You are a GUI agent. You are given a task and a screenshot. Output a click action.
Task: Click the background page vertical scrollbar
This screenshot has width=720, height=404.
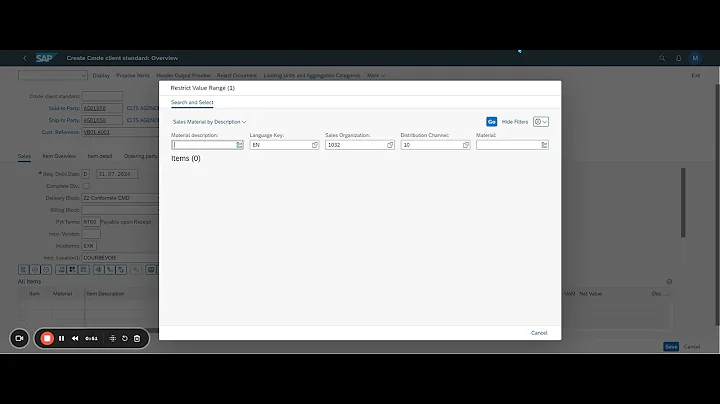click(717, 204)
